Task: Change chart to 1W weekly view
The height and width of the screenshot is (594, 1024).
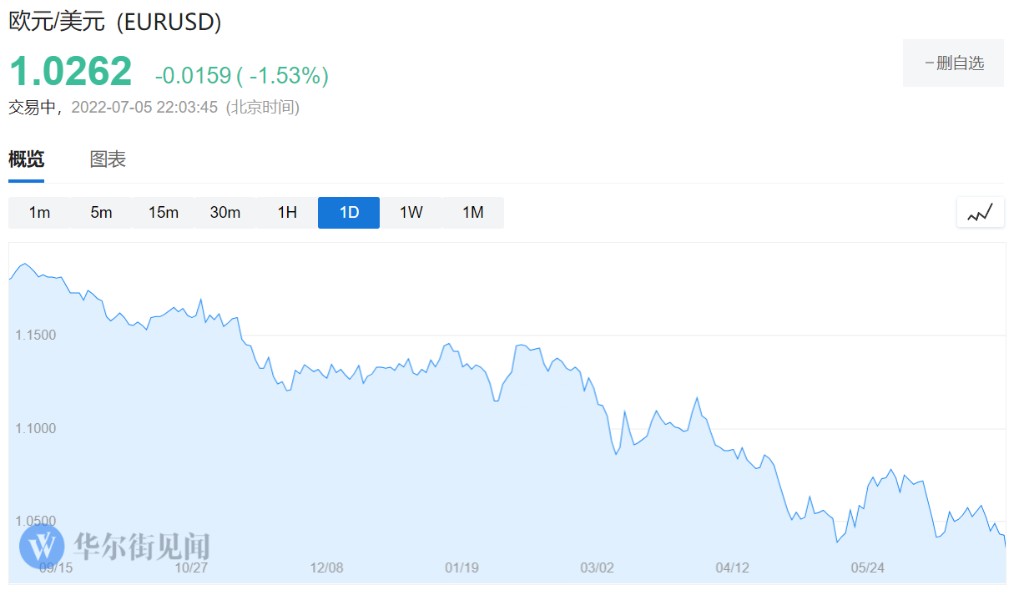Action: tap(411, 212)
